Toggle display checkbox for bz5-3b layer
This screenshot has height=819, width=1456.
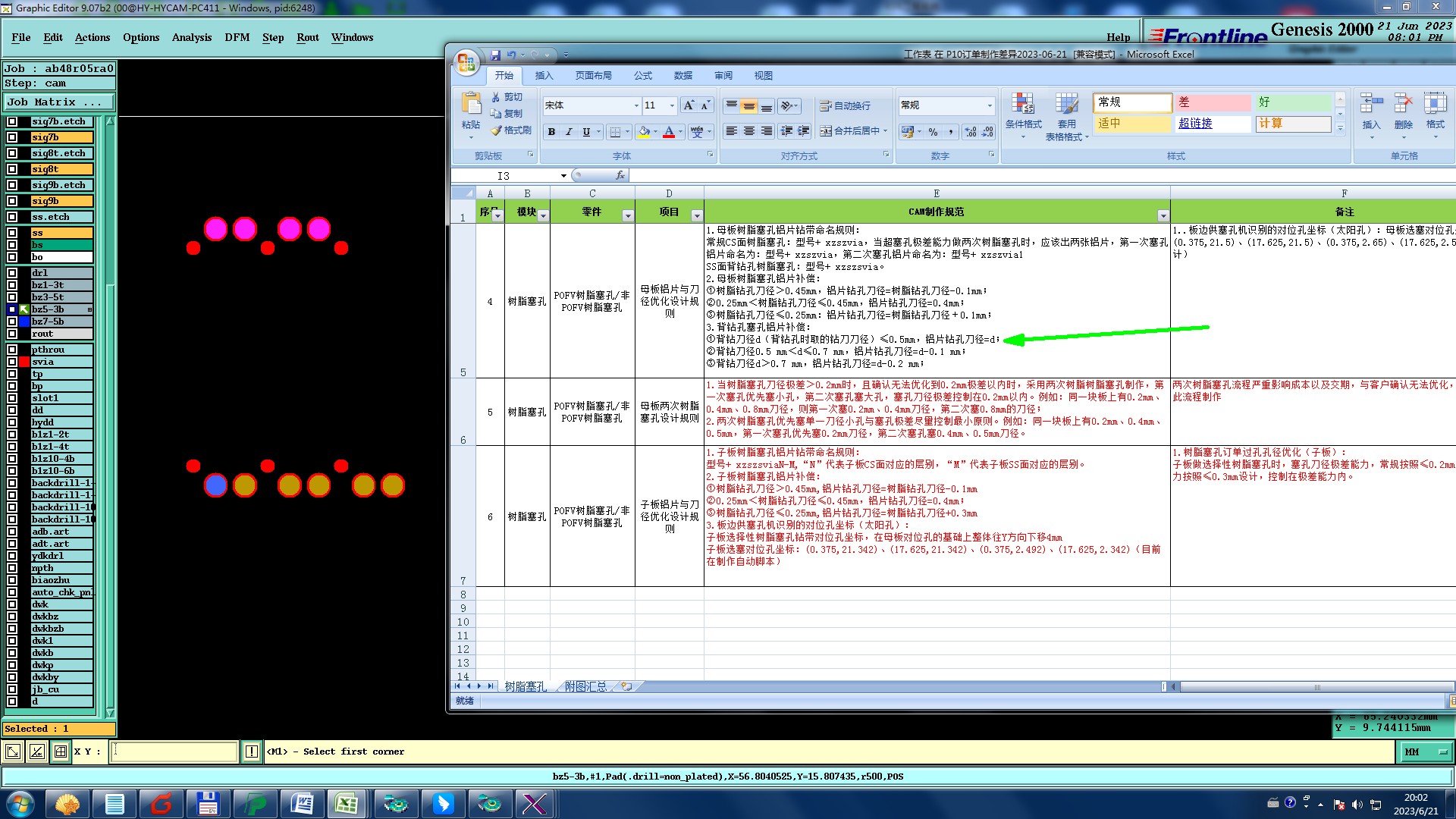[x=12, y=309]
